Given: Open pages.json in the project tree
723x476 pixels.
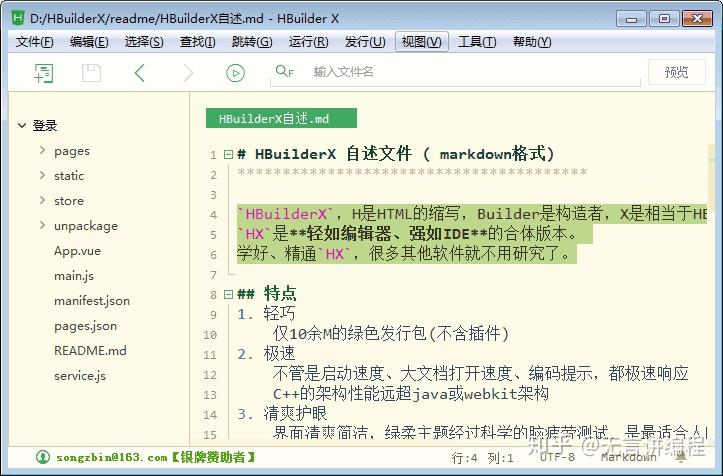Looking at the screenshot, I should point(85,326).
